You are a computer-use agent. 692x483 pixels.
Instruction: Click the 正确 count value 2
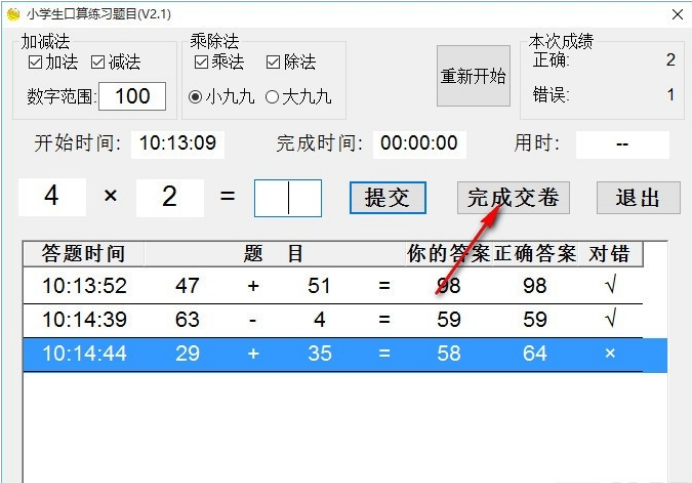(671, 60)
